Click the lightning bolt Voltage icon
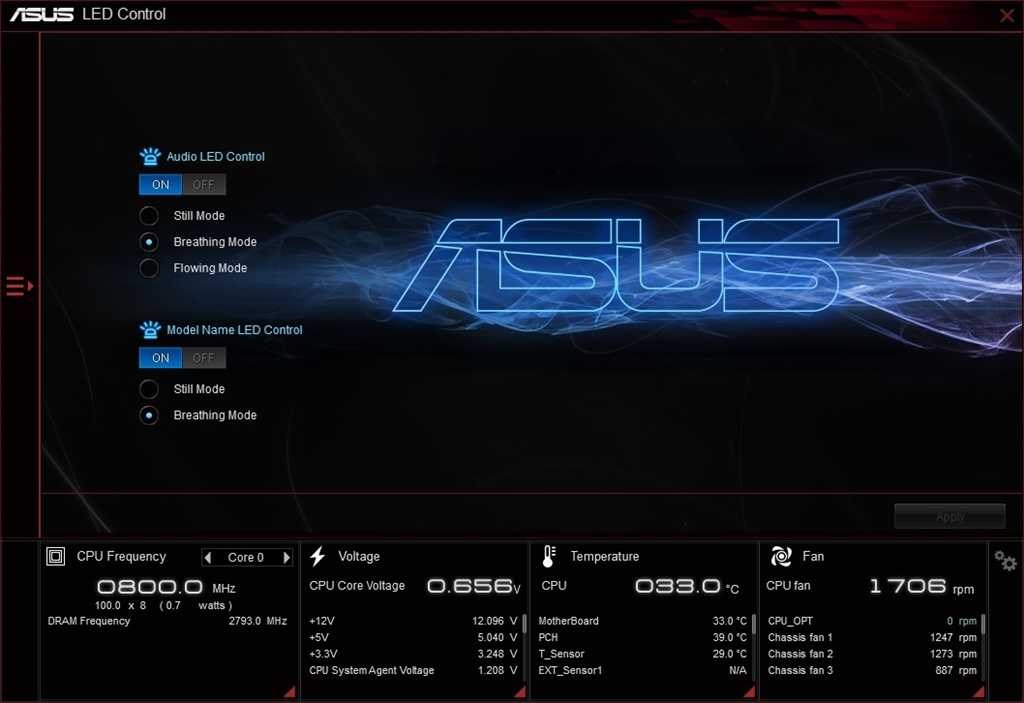 [318, 556]
